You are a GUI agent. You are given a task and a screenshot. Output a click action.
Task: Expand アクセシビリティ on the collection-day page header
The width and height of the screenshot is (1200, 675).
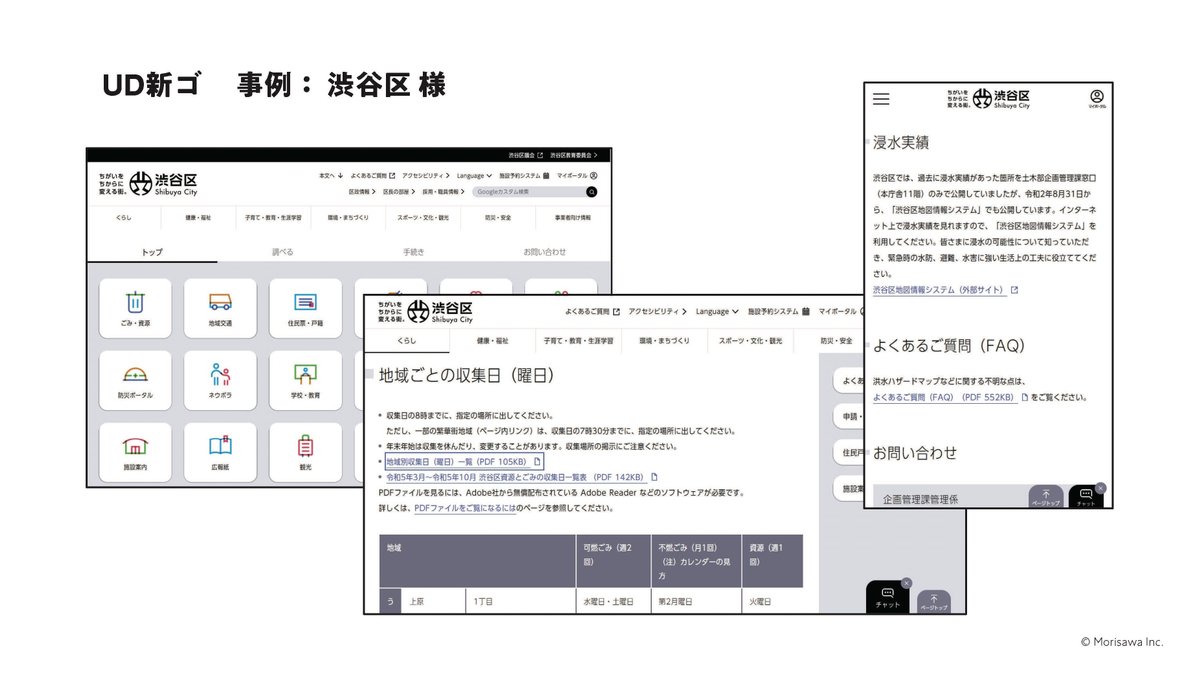(x=658, y=311)
